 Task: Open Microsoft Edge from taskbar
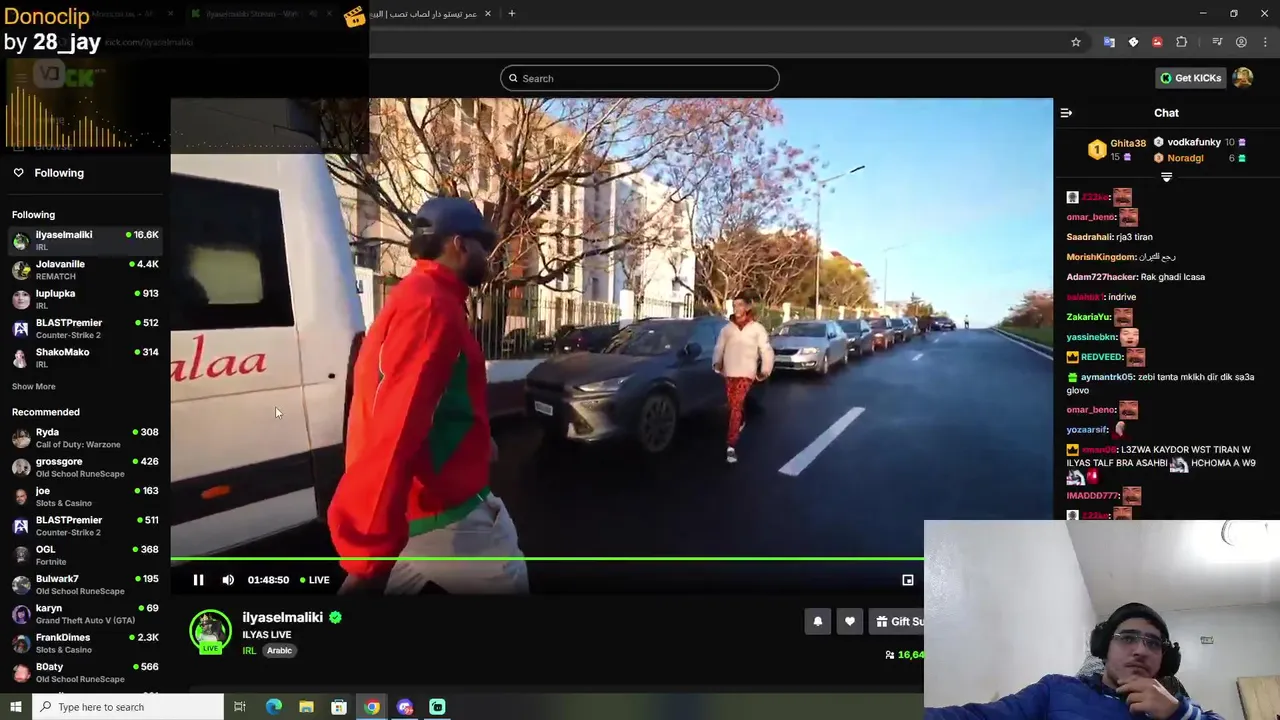273,707
